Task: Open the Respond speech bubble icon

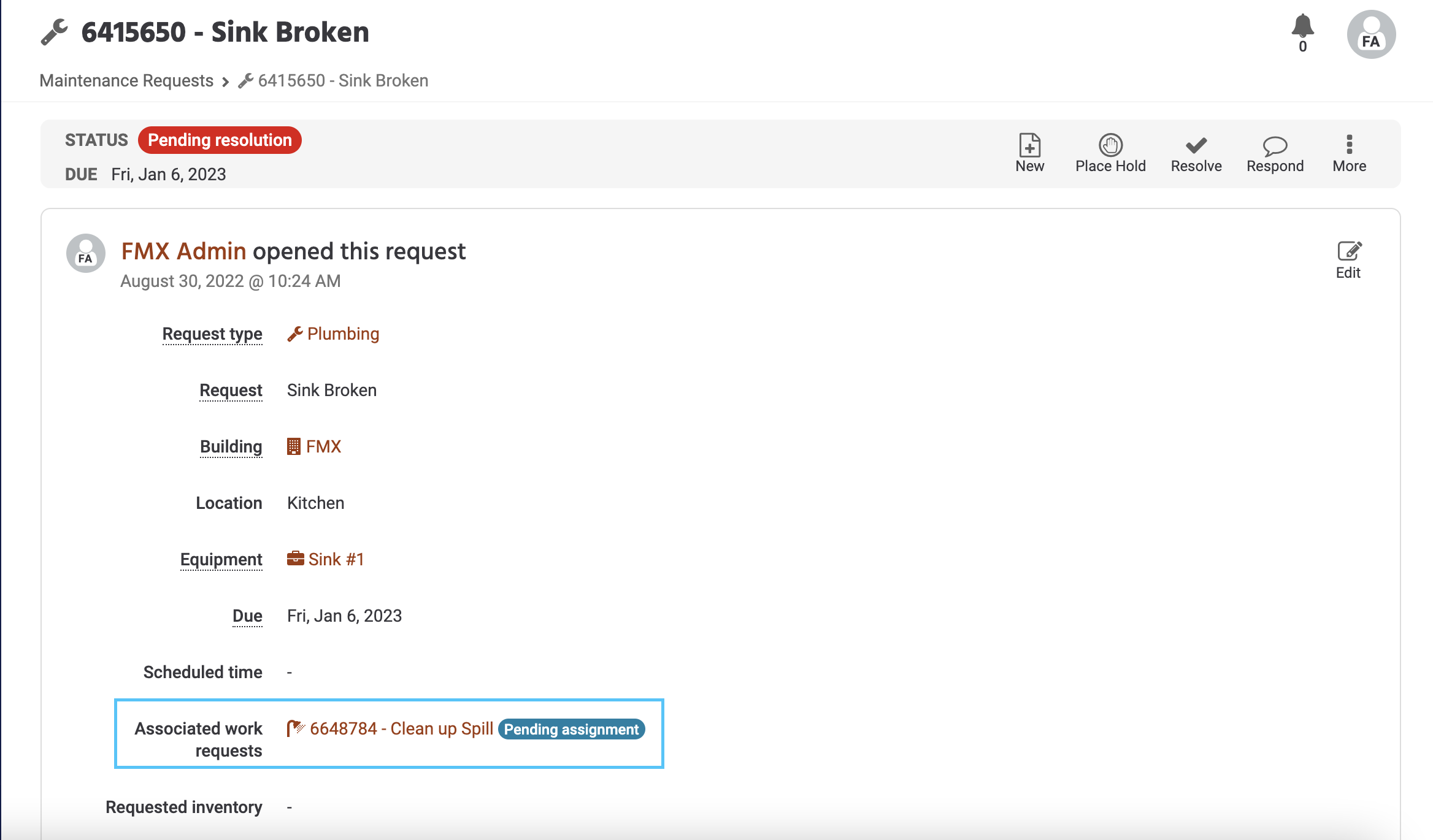Action: pos(1275,146)
